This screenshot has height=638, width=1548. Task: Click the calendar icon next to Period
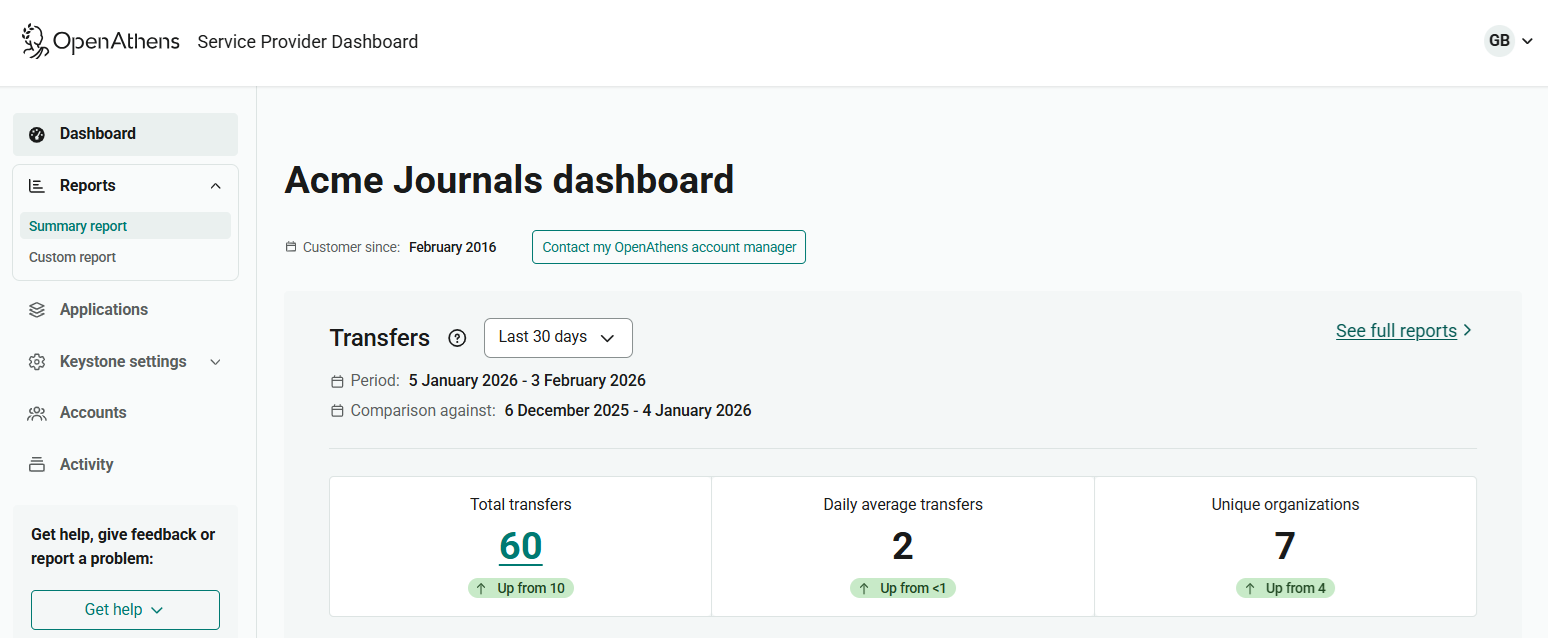tap(336, 380)
